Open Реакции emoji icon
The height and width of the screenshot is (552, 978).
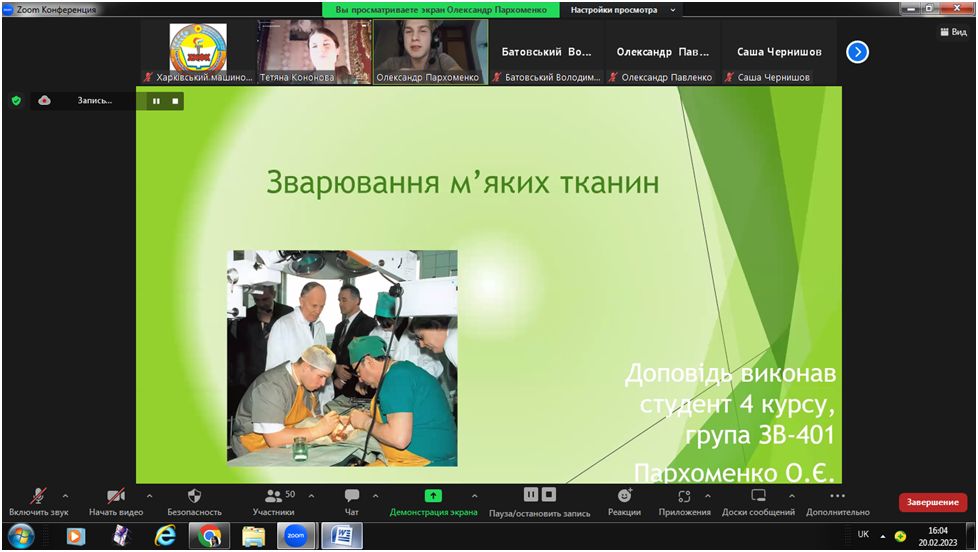click(x=624, y=496)
